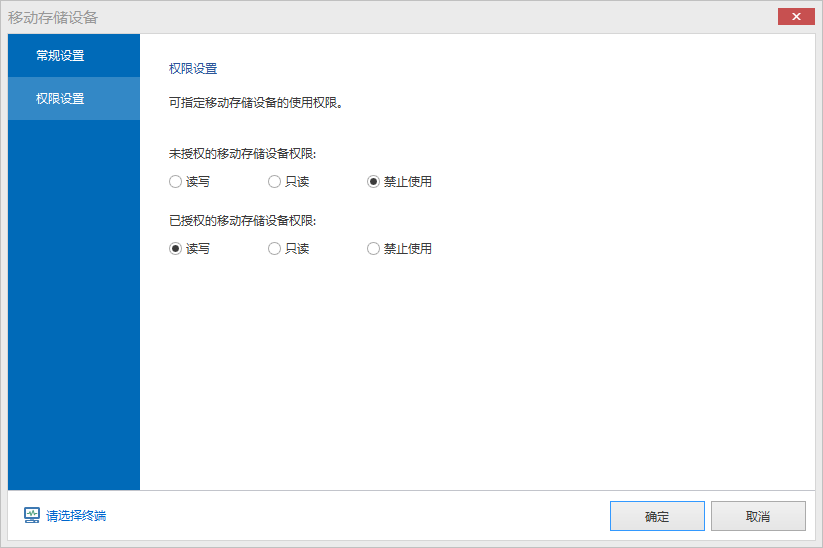
Task: Switch to 常规设置 tab
Action: [x=74, y=56]
